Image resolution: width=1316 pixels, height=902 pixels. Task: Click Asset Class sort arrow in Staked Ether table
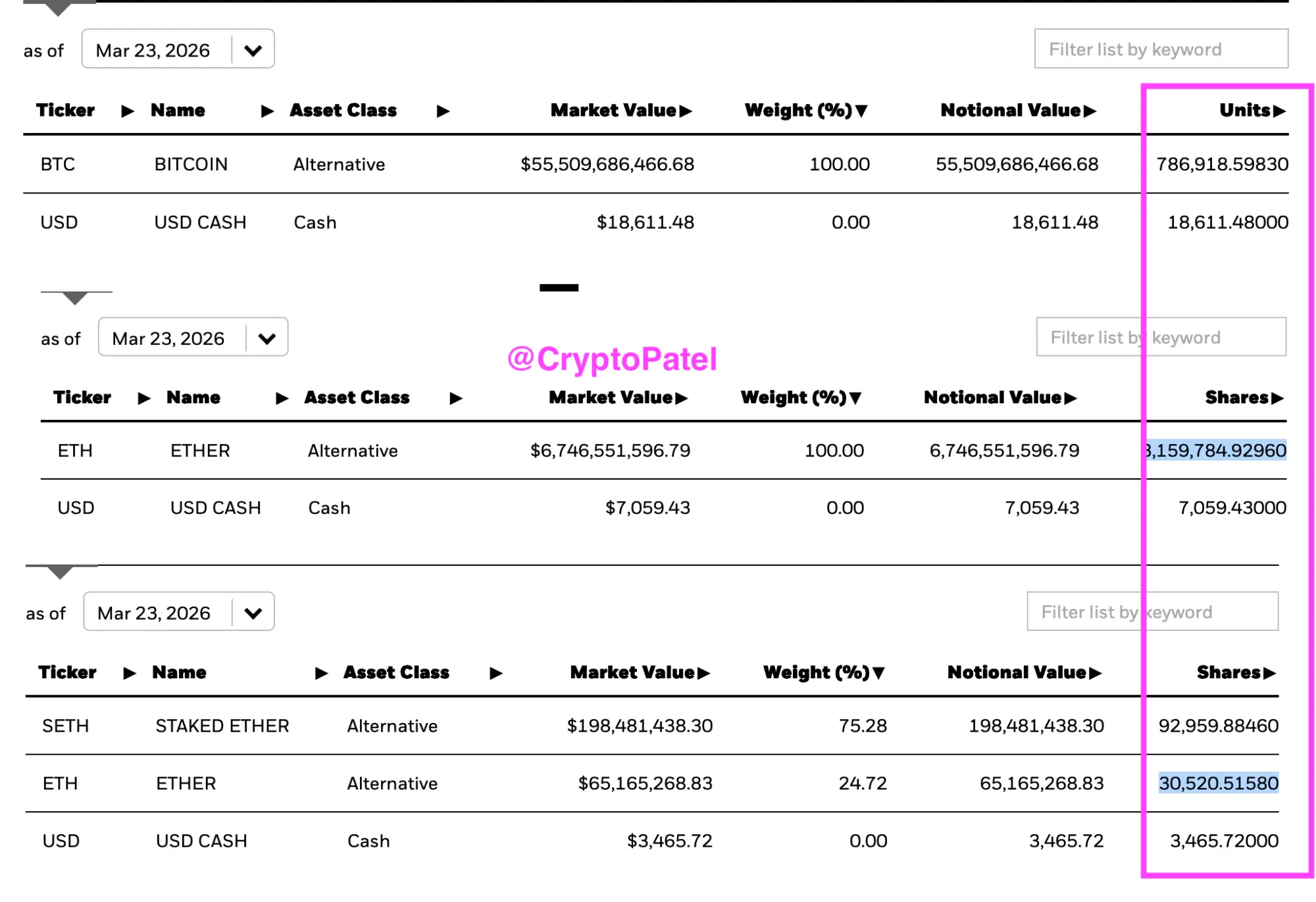point(496,673)
